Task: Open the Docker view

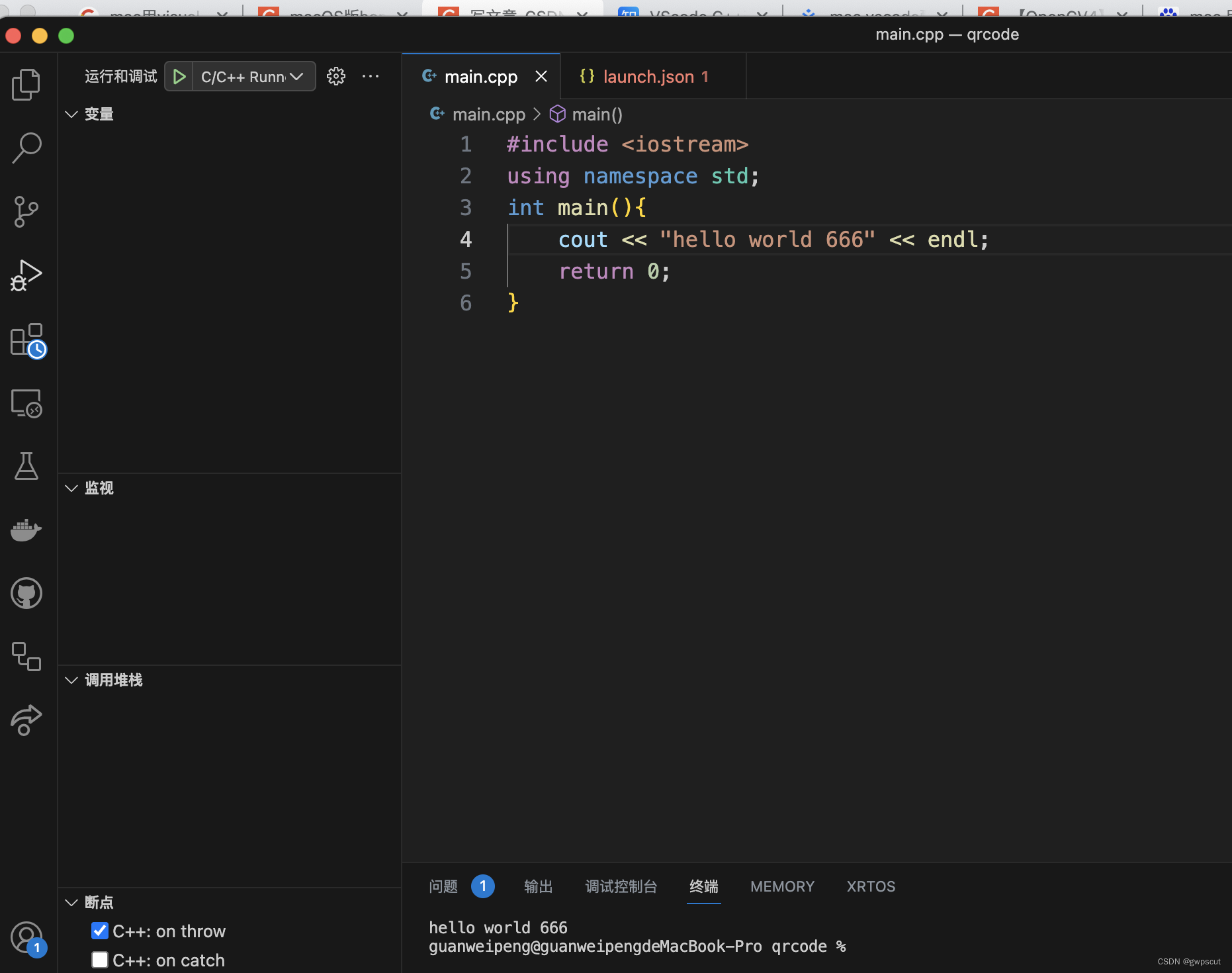Action: (26, 530)
